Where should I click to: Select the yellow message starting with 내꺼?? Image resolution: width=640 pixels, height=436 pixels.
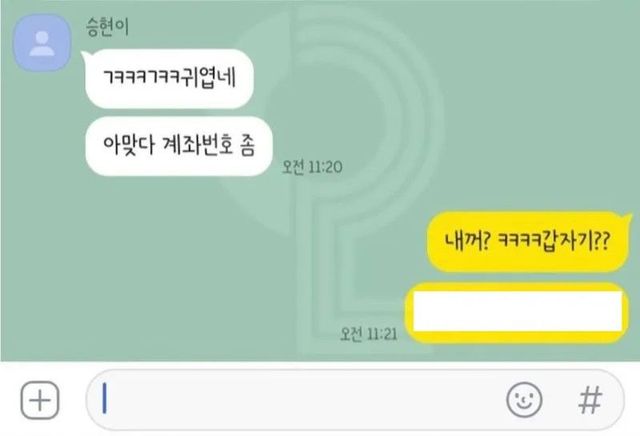coord(527,241)
